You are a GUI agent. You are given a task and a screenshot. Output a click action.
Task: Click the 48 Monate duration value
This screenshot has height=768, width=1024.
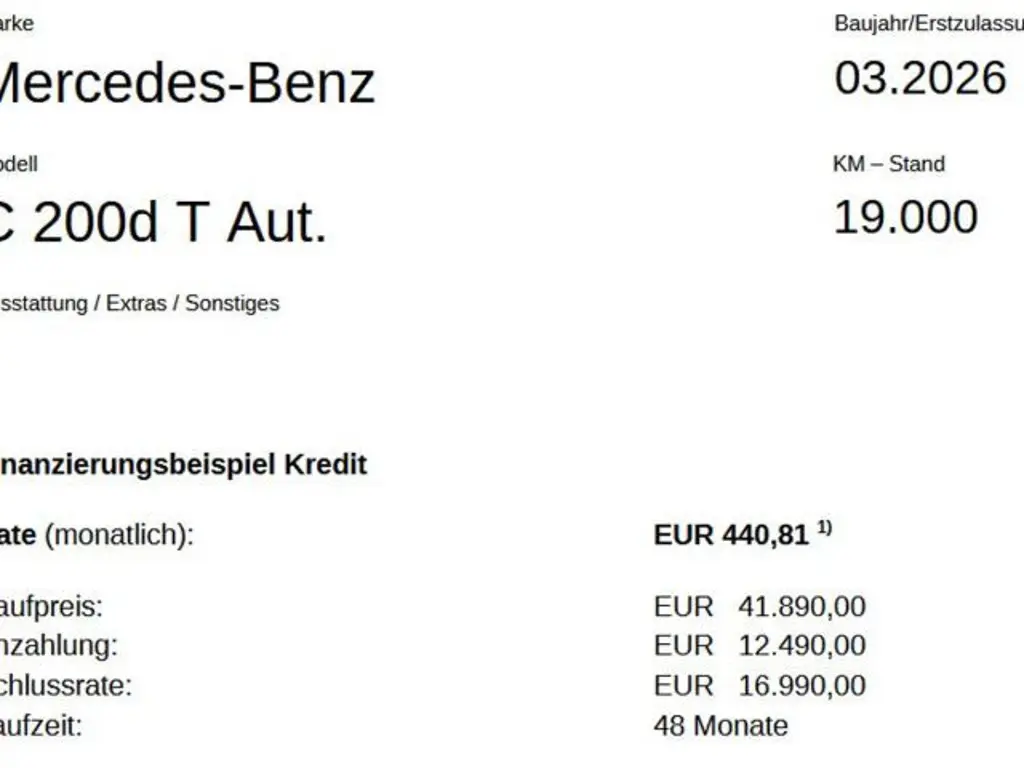coord(720,726)
